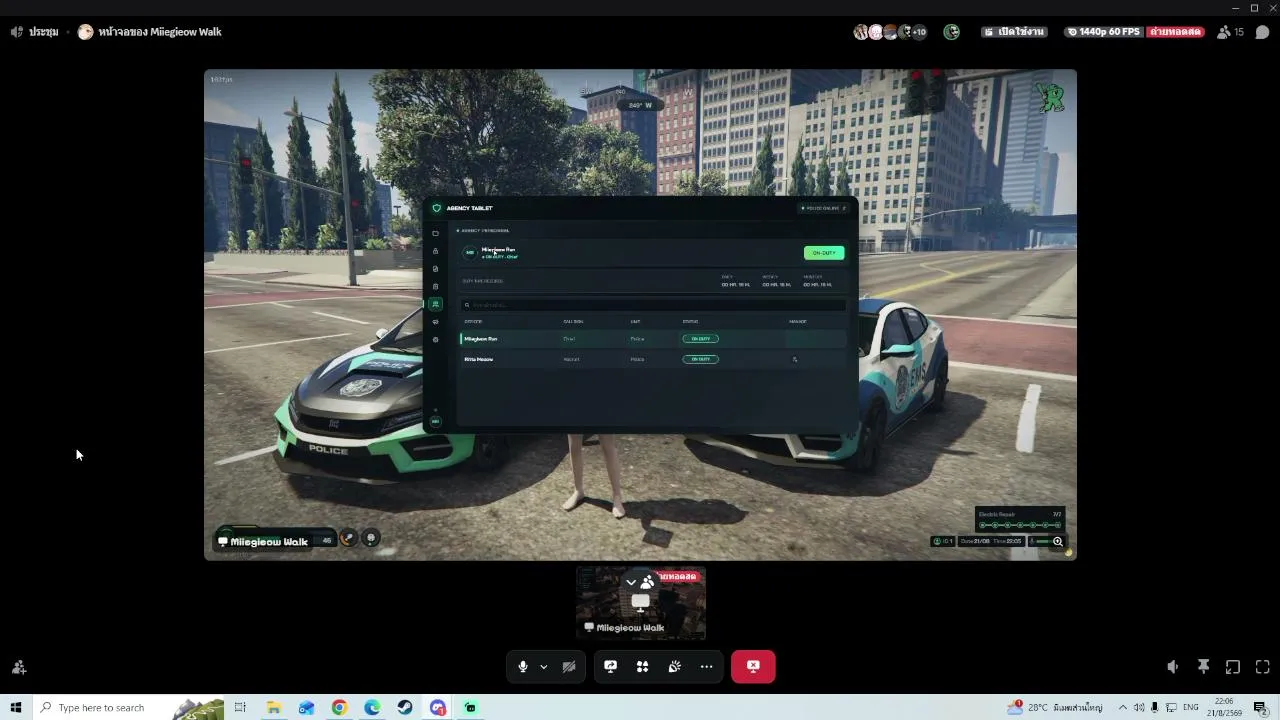Viewport: 1280px width, 720px height.
Task: Click ON DUTY status badge for Ritta Meeow
Action: [700, 359]
